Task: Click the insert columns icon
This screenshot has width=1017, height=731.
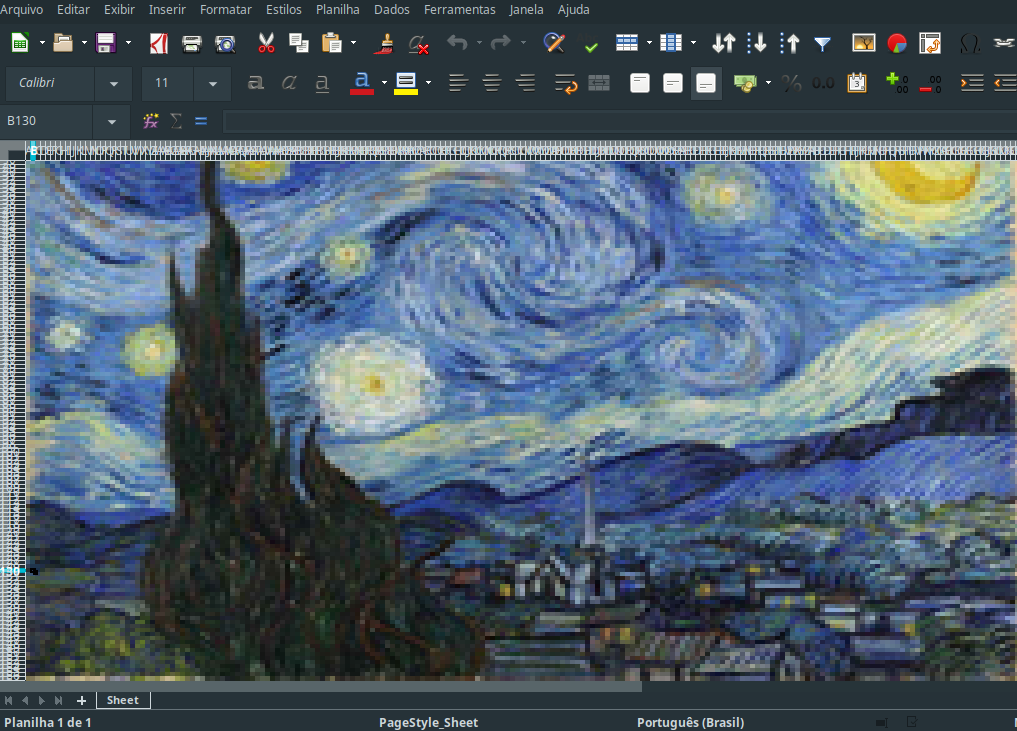Action: pos(671,43)
